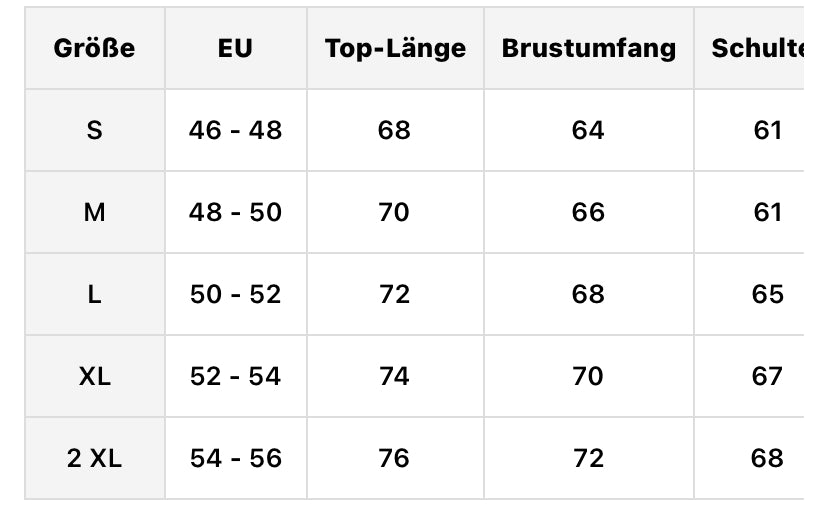The height and width of the screenshot is (509, 828).
Task: Click the Brustumfang column header
Action: coord(589,48)
